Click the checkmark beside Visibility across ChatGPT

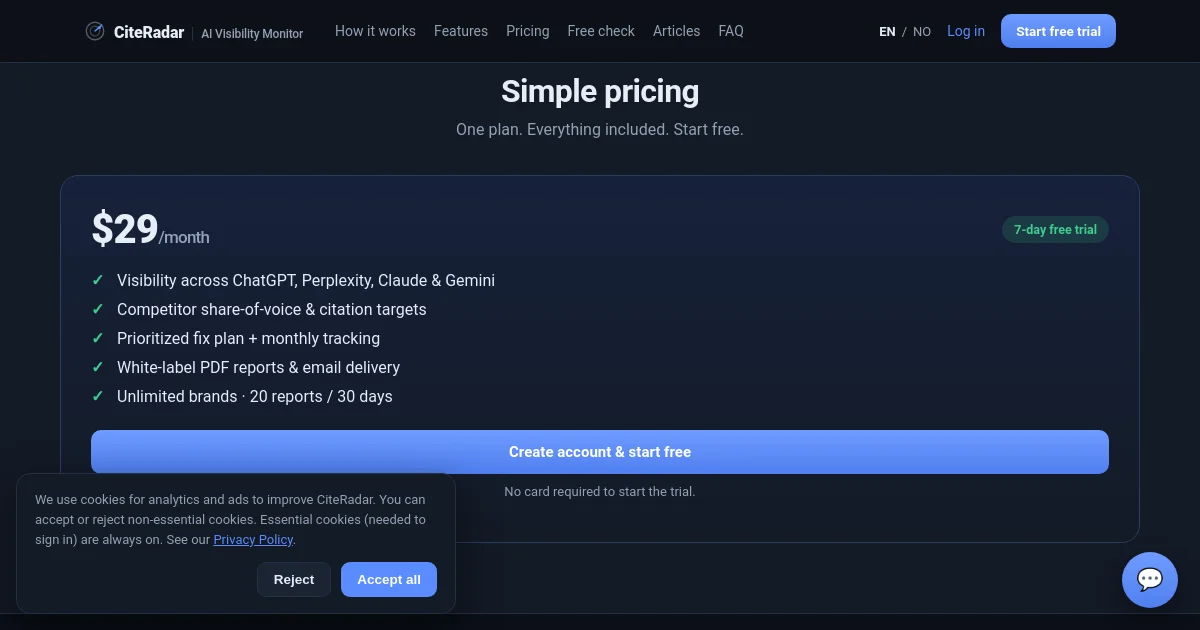point(98,280)
